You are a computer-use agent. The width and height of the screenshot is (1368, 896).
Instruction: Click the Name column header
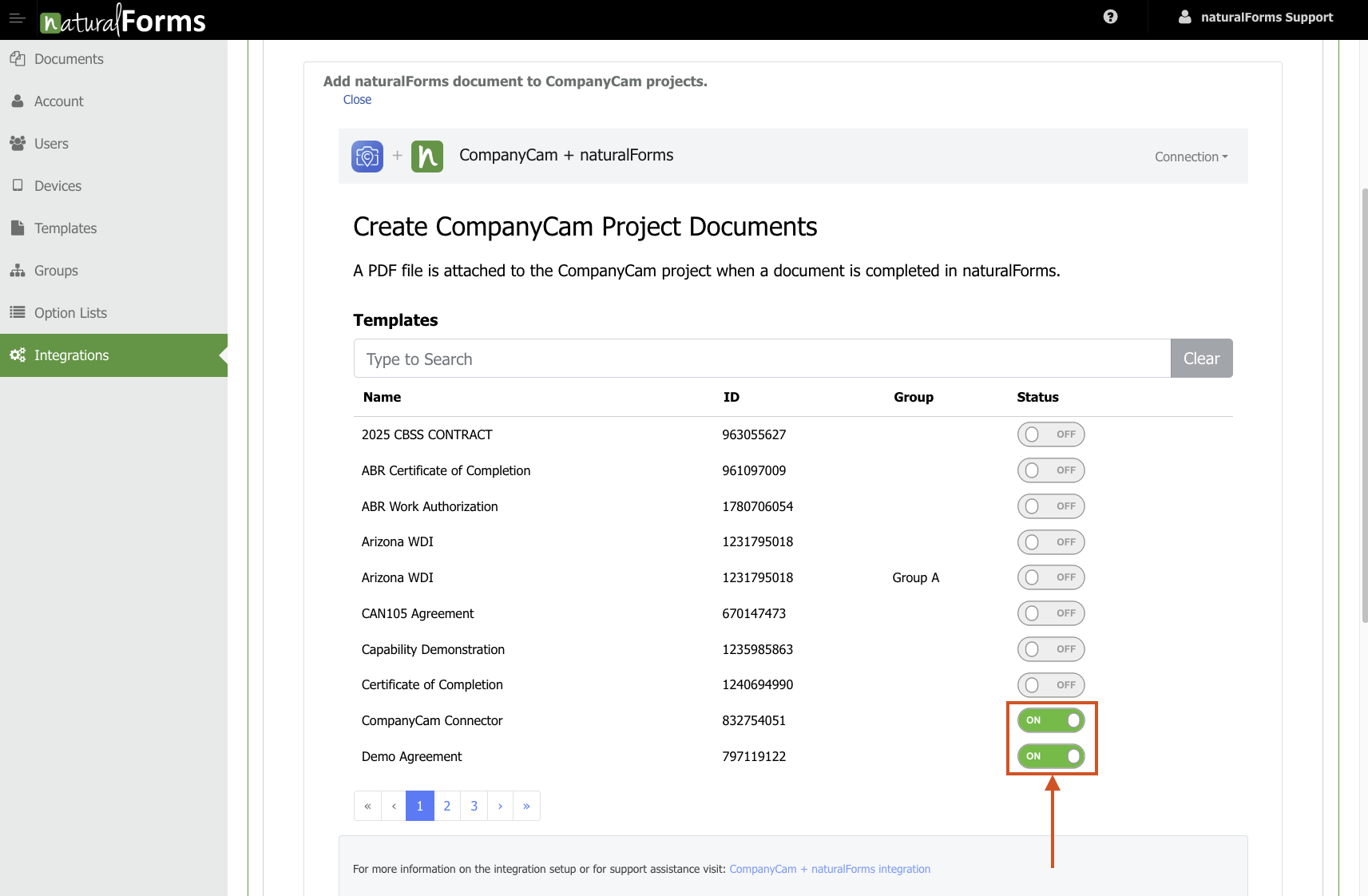click(382, 397)
